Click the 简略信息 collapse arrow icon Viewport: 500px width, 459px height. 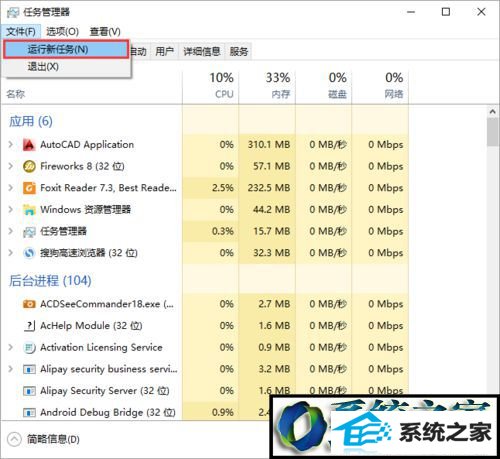pos(14,439)
